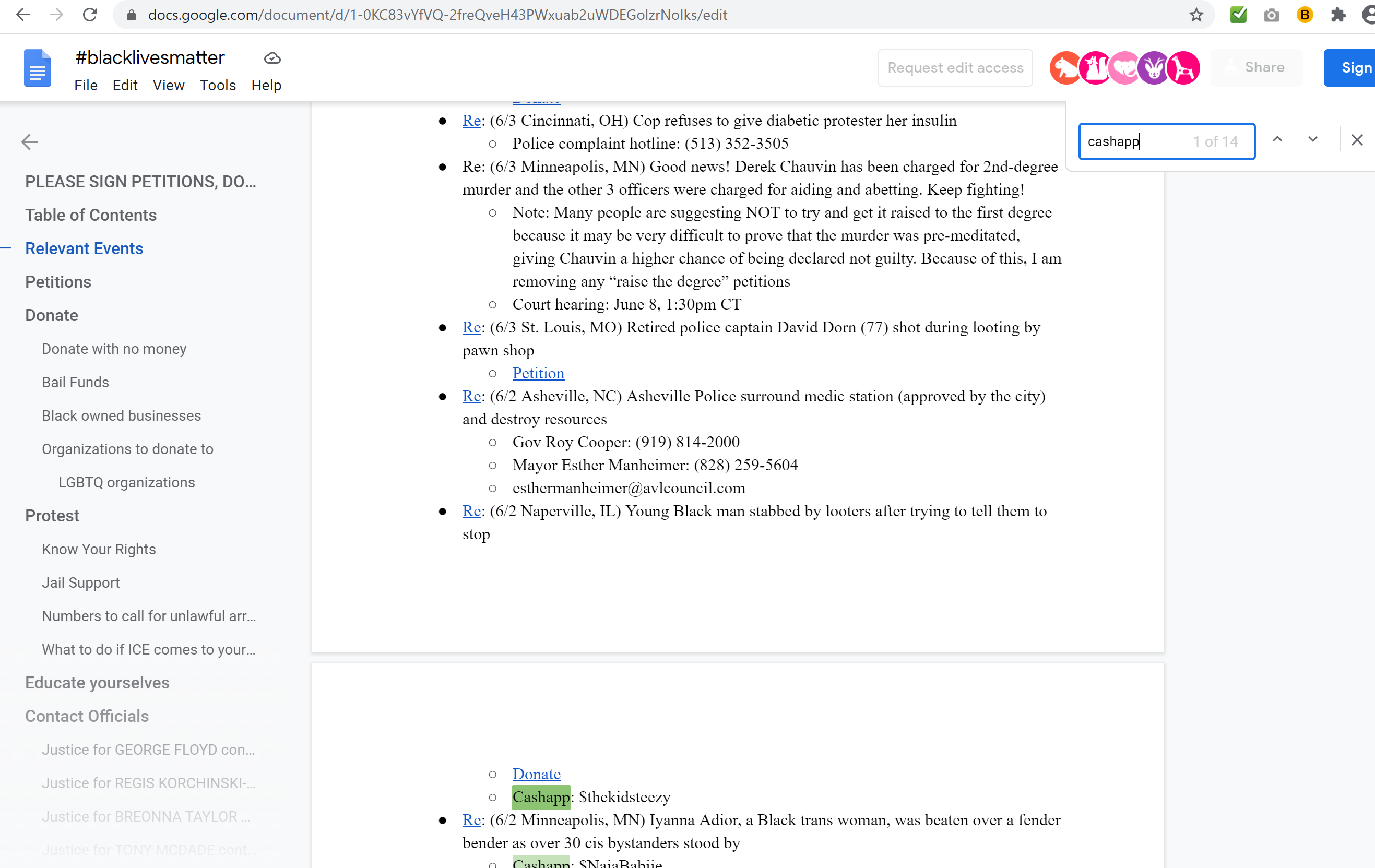Open Re link for Asheville medic station
1375x868 pixels.
pyautogui.click(x=472, y=396)
